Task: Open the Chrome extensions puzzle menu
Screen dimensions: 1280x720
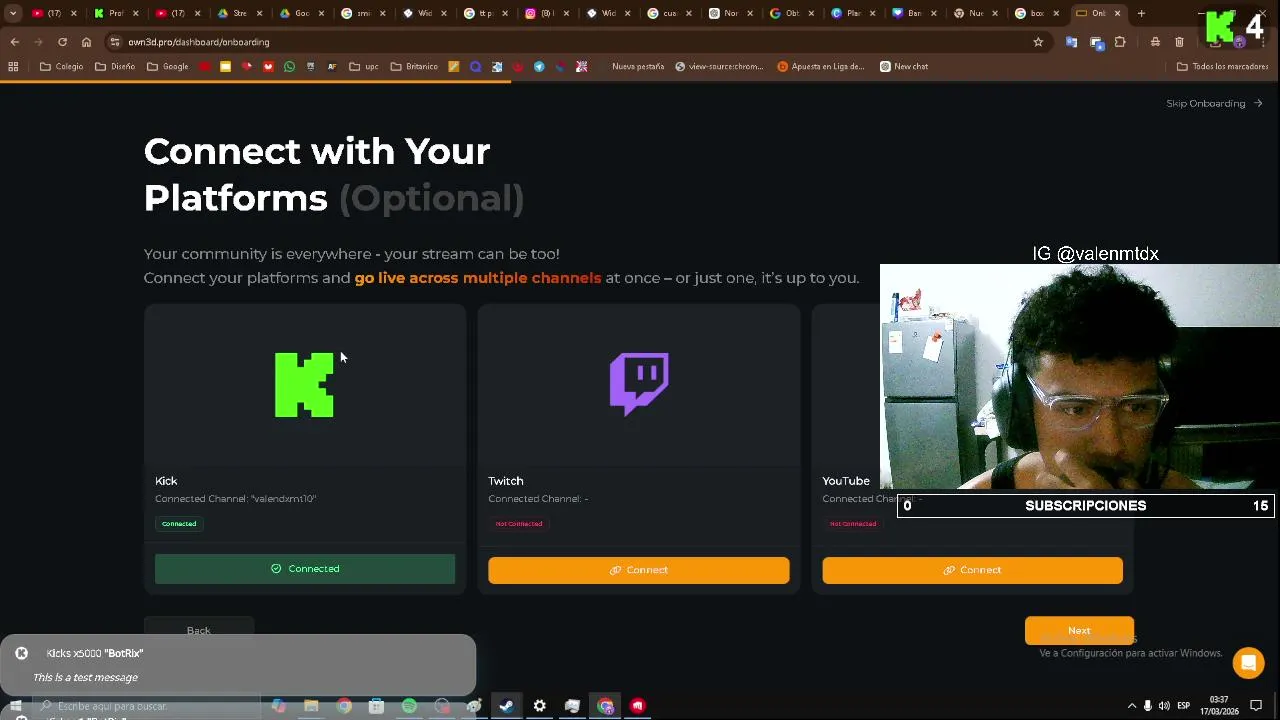Action: coord(1120,42)
